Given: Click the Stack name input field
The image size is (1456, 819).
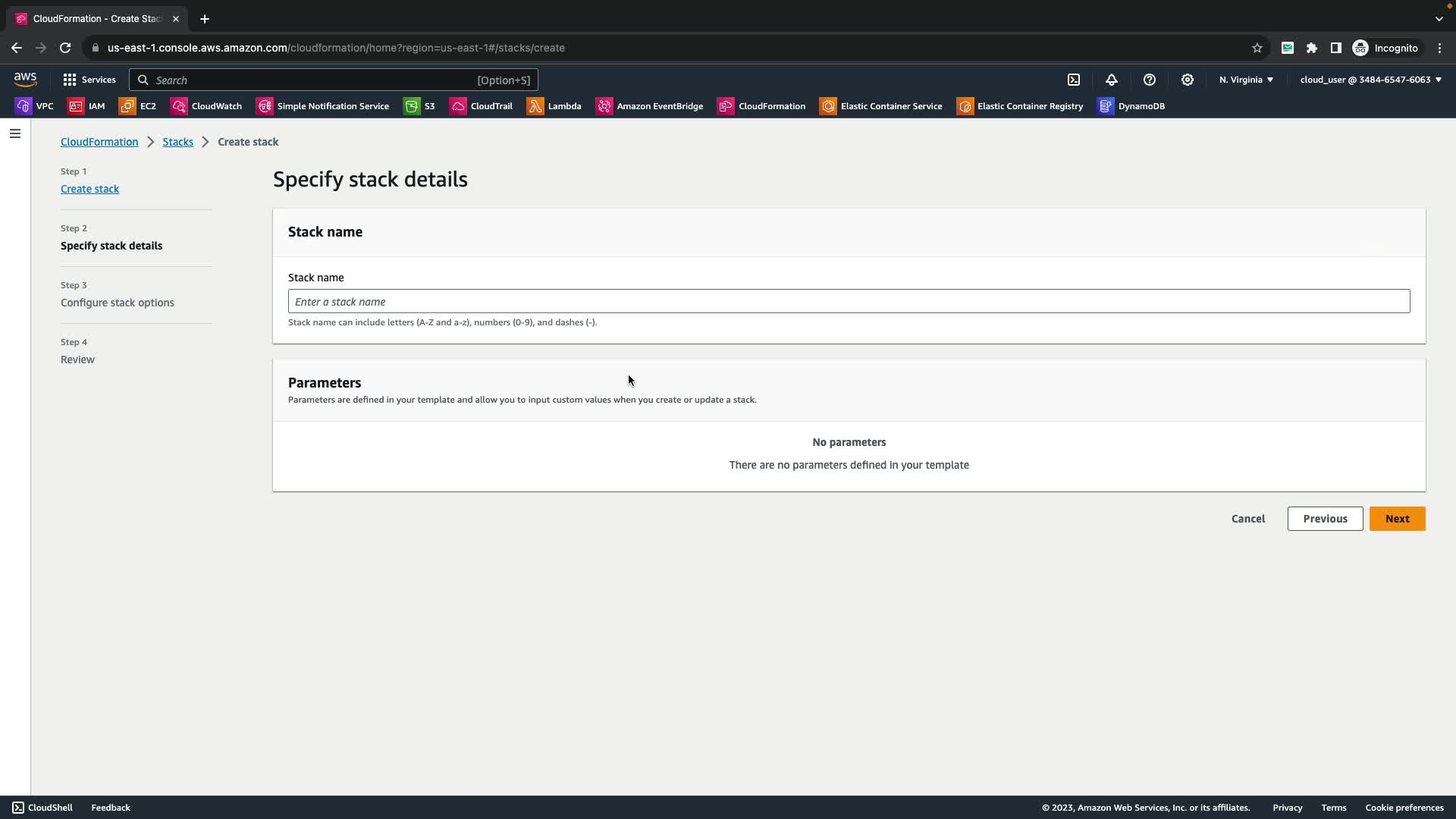Looking at the screenshot, I should [x=849, y=302].
